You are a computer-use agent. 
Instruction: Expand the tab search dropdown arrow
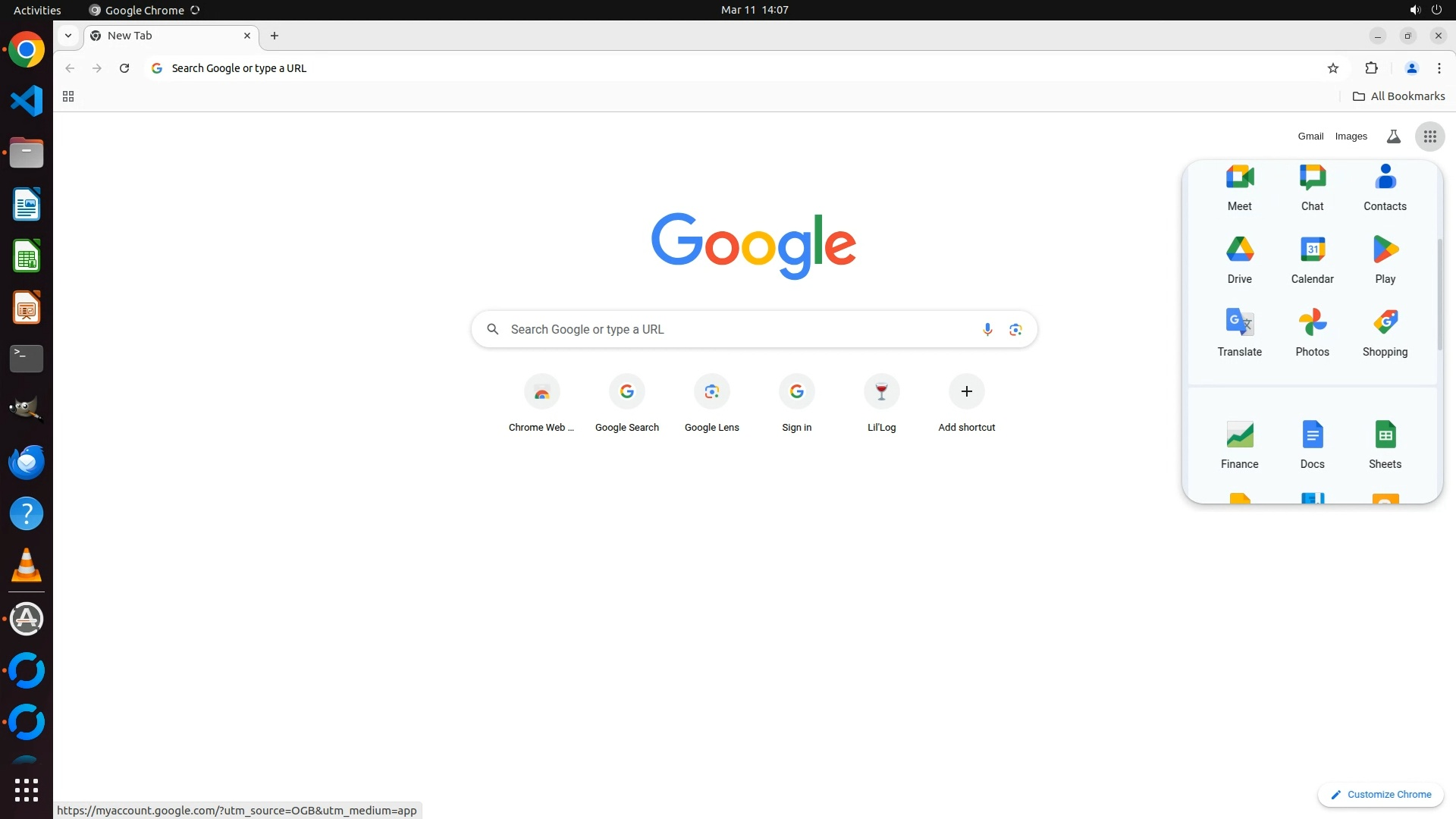tap(68, 36)
